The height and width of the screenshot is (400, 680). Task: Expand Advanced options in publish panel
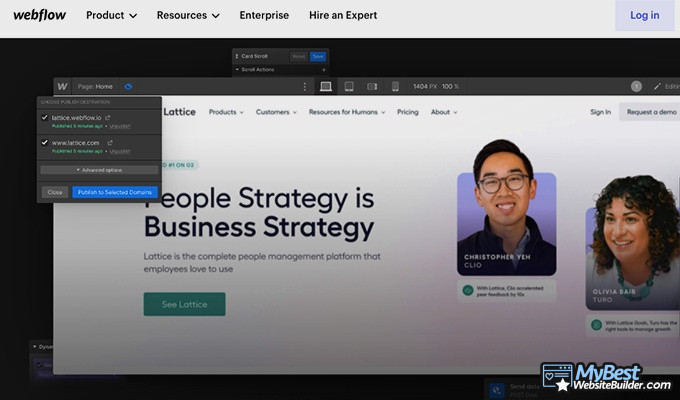pyautogui.click(x=99, y=170)
